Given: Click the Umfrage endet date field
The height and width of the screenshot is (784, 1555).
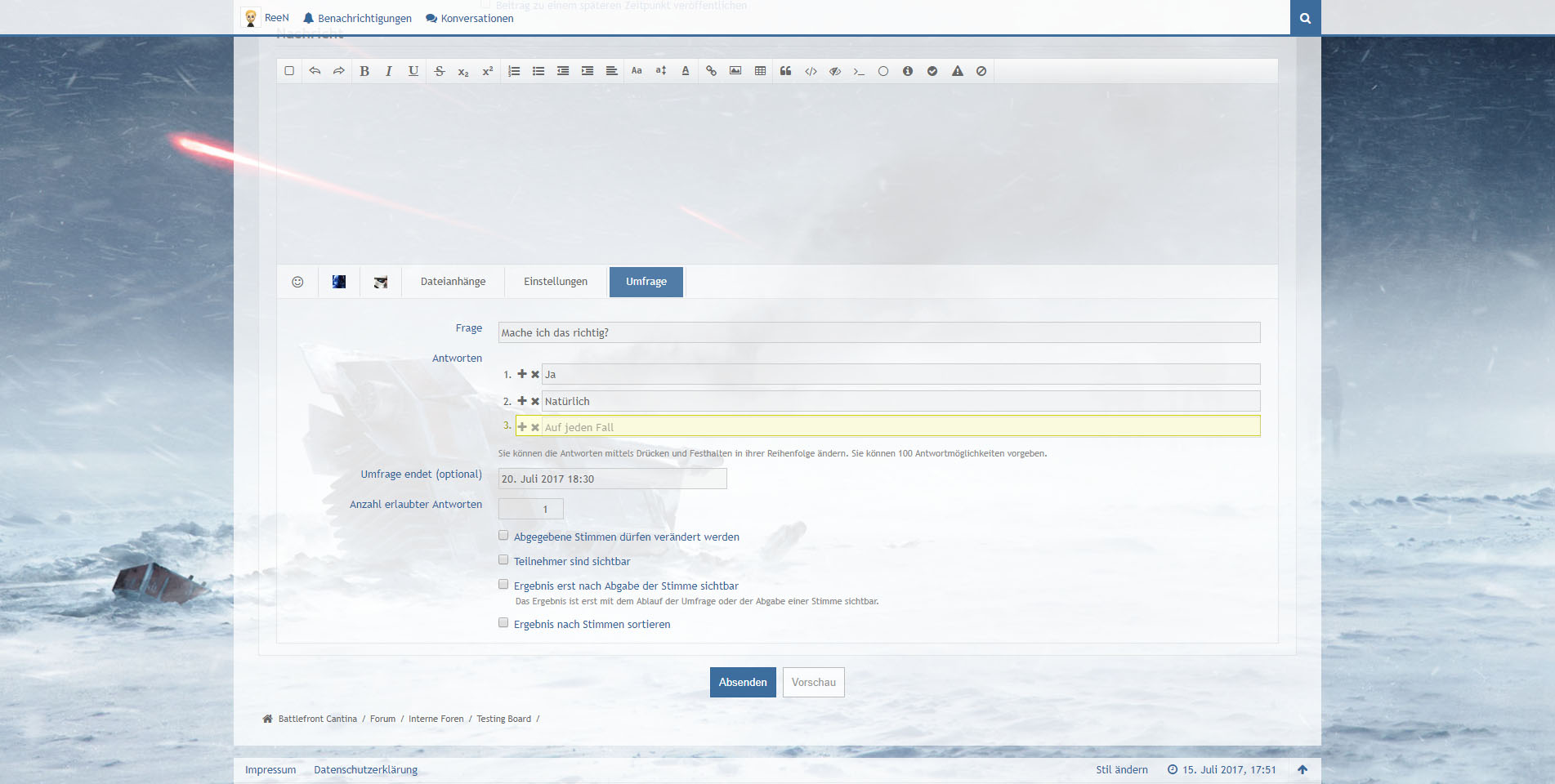Looking at the screenshot, I should 613,479.
